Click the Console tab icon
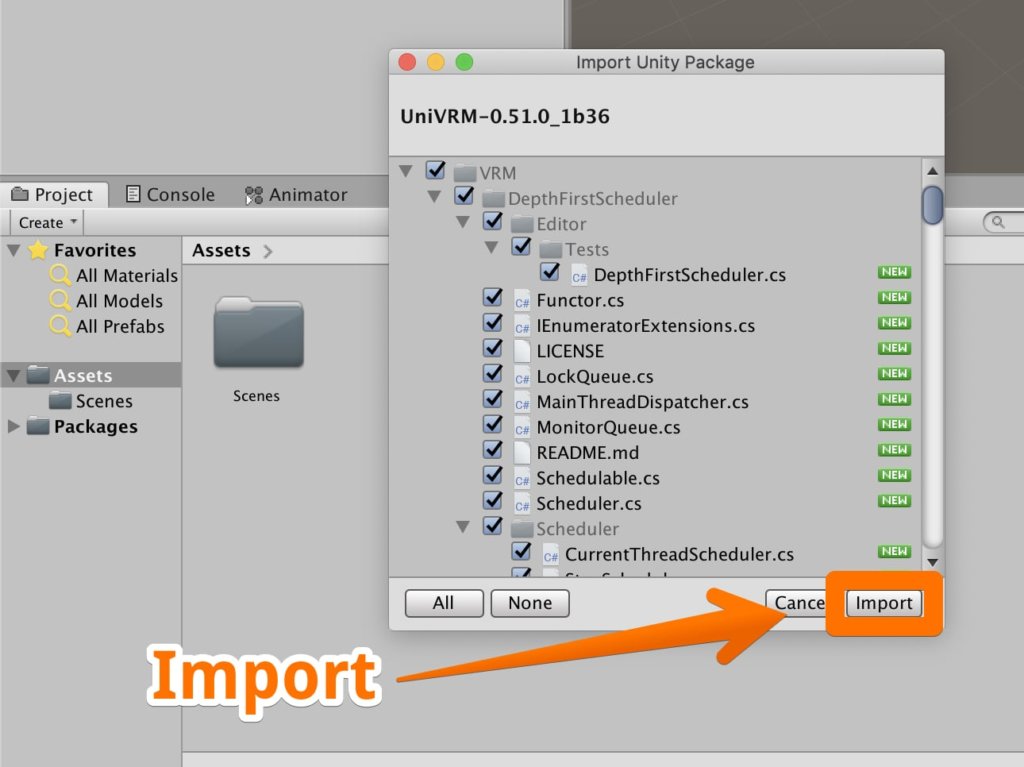The height and width of the screenshot is (767, 1024). [134, 194]
